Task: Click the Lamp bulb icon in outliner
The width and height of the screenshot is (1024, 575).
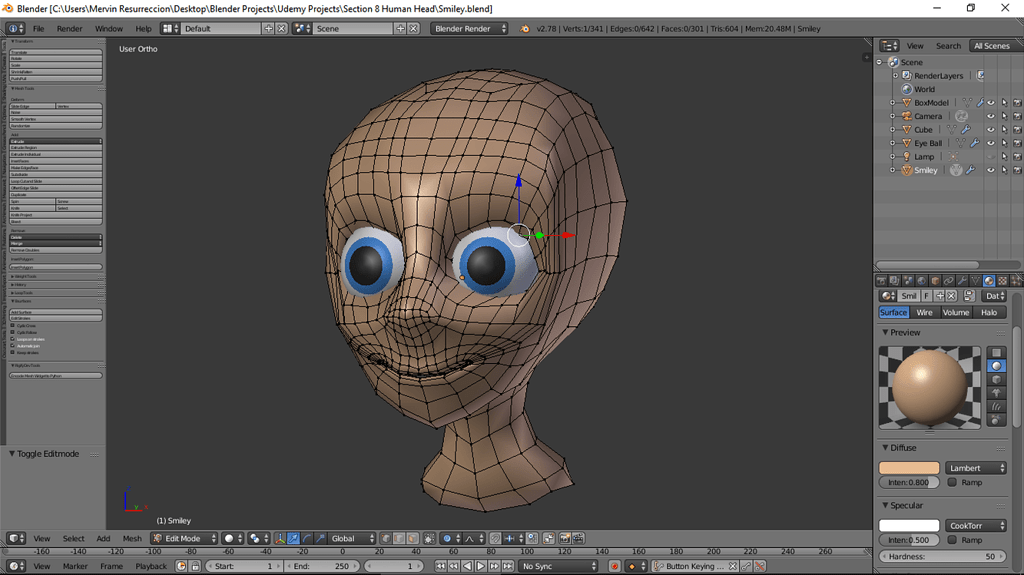Action: pos(906,156)
